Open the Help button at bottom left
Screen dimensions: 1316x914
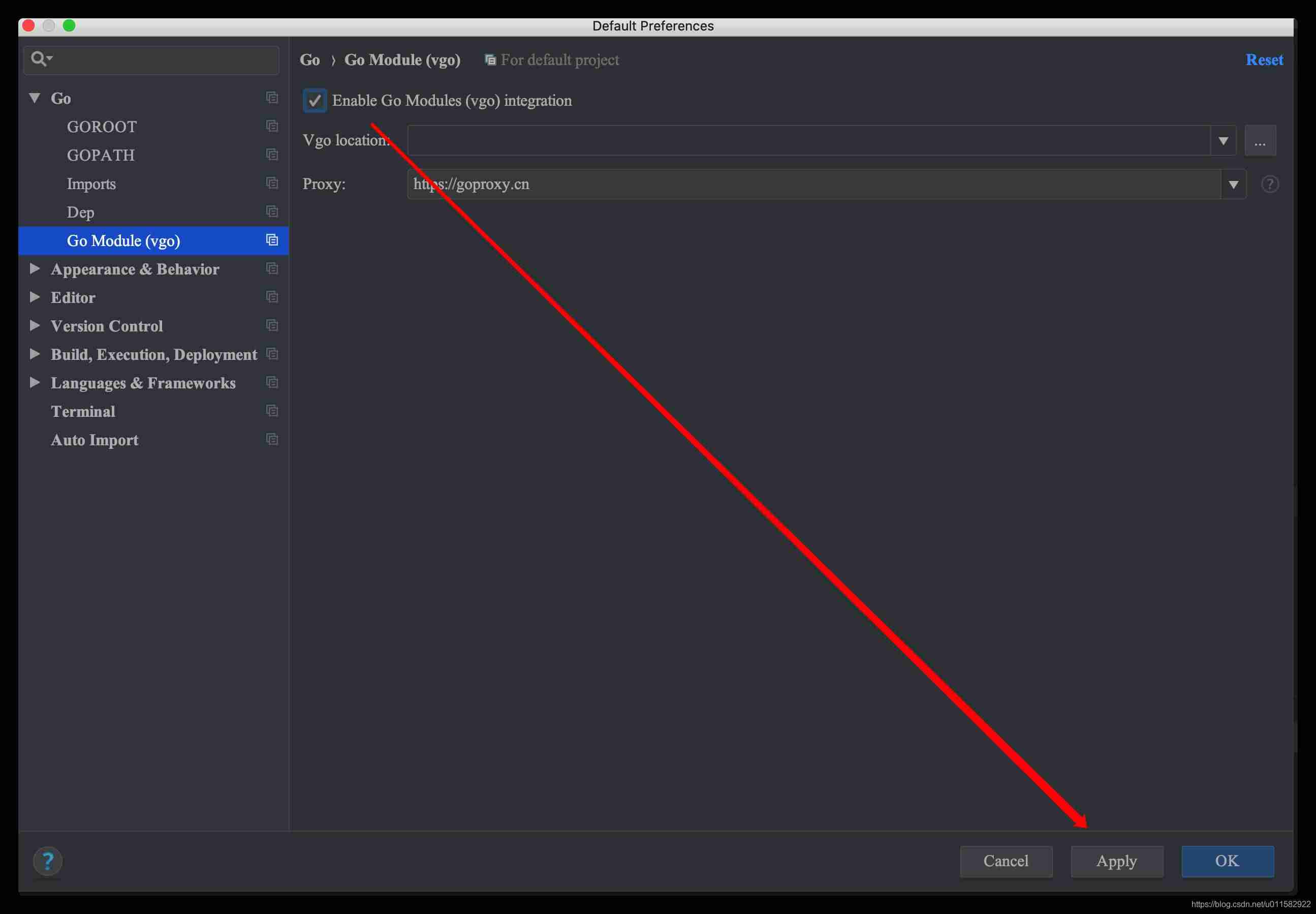pos(48,861)
